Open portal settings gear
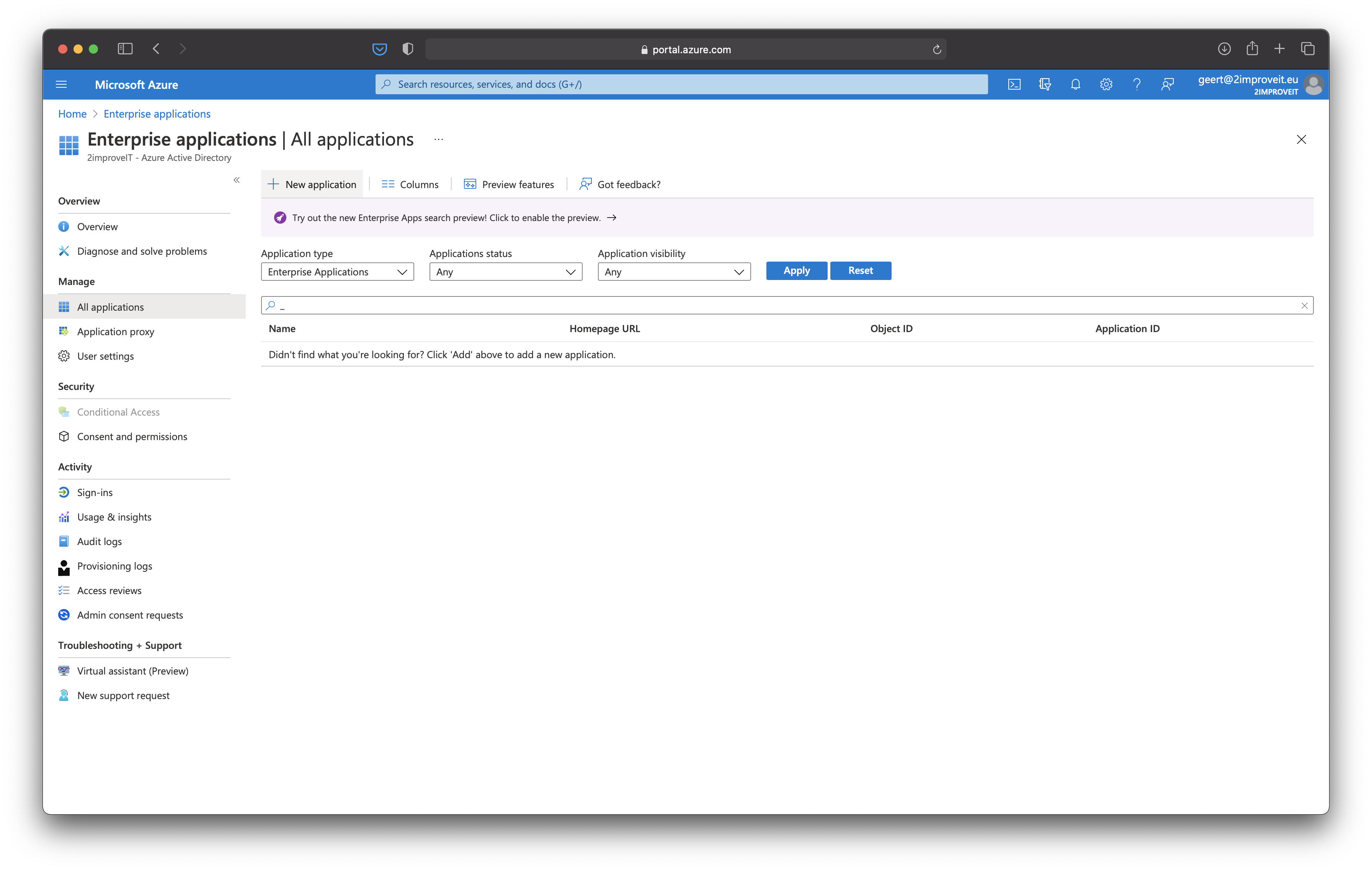Screen dimensions: 1372x871 click(x=1106, y=84)
